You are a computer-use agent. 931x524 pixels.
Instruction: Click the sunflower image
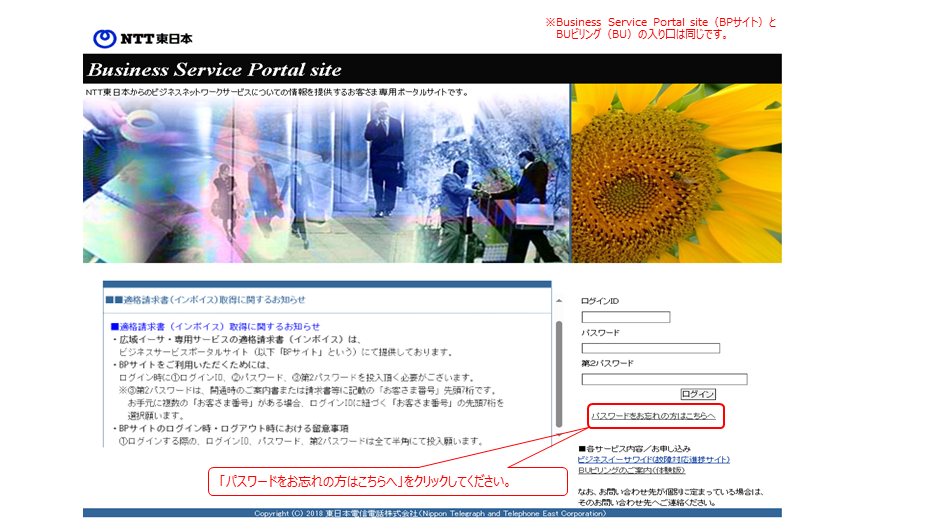coord(676,173)
